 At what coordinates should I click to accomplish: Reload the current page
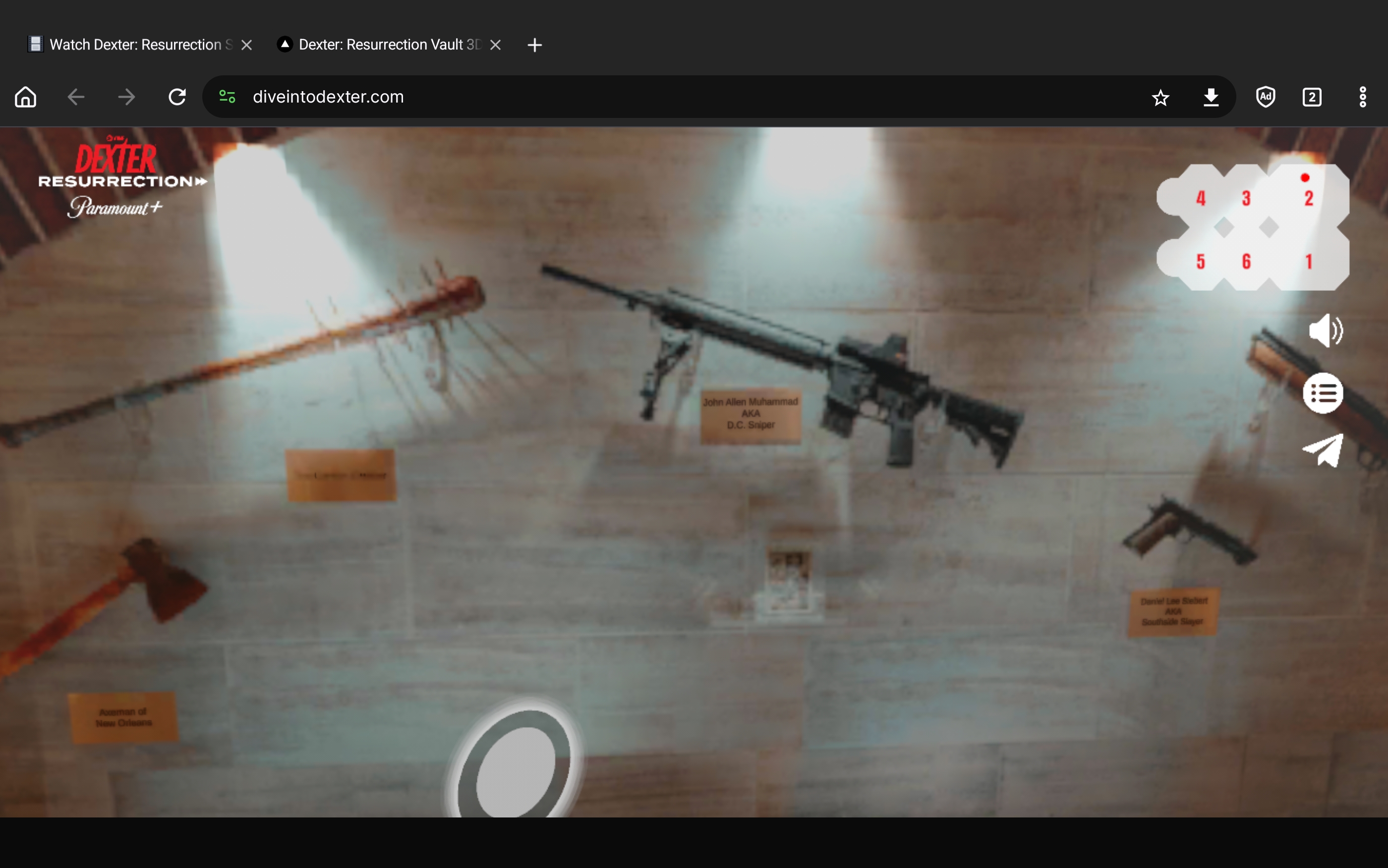(x=177, y=97)
